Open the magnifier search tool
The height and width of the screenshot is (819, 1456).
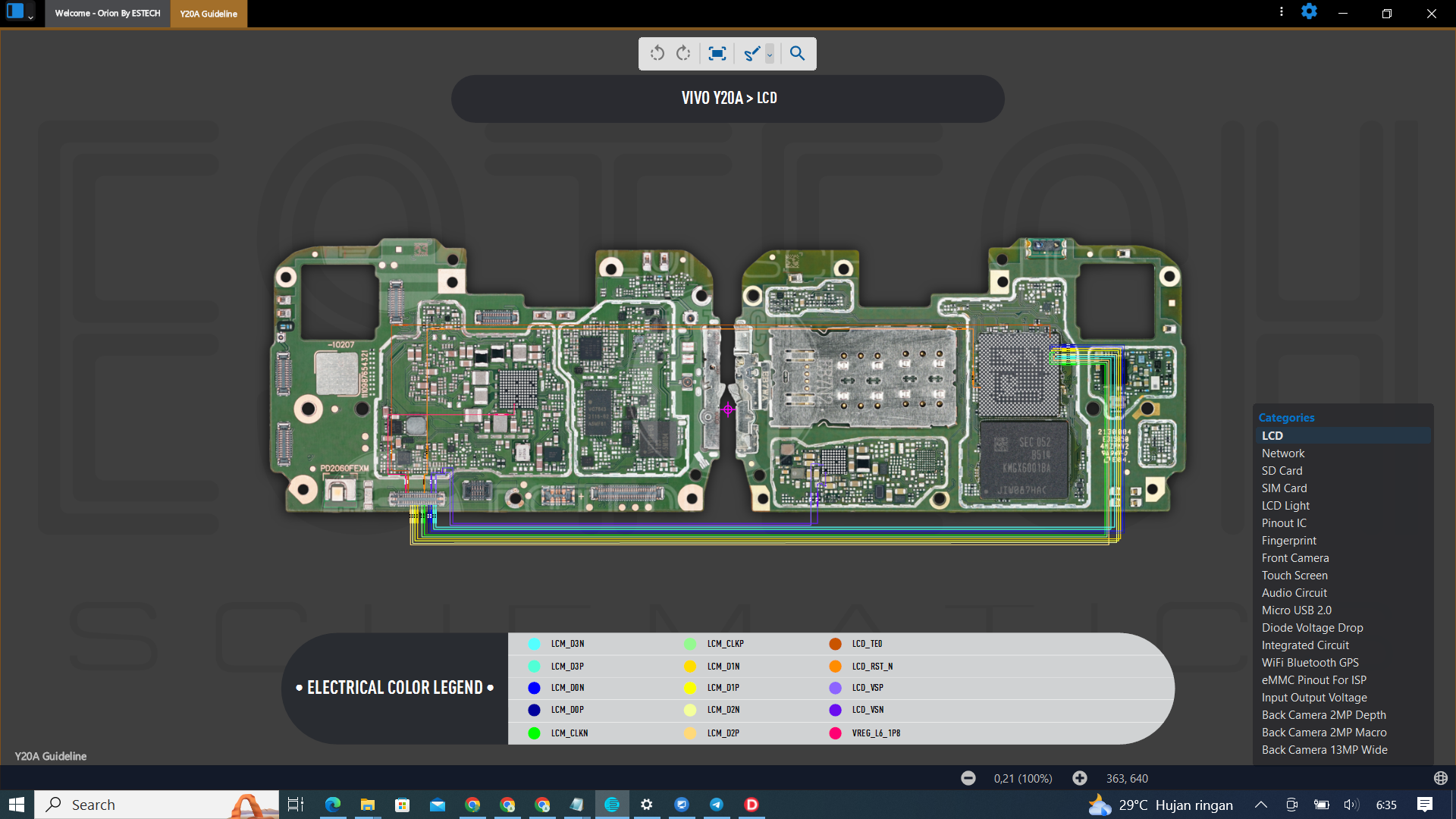[x=797, y=53]
